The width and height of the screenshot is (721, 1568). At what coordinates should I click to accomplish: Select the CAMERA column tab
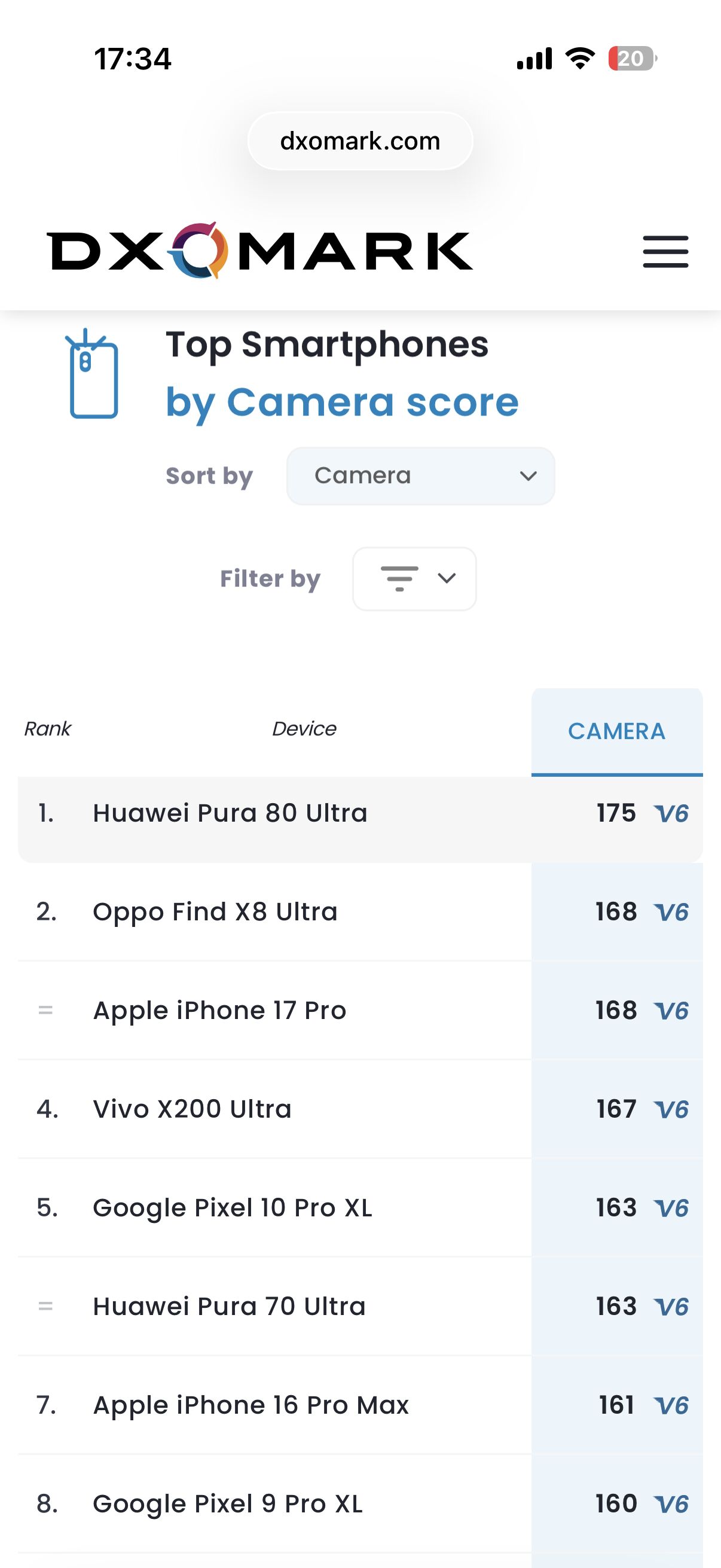[616, 731]
